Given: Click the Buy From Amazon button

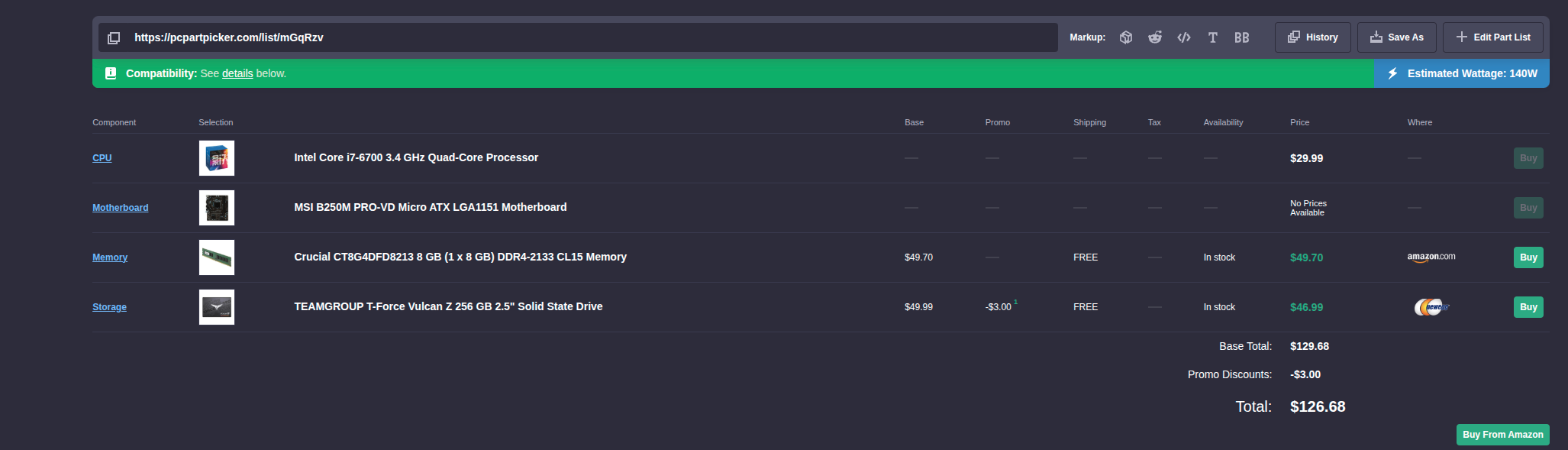Looking at the screenshot, I should [1503, 435].
